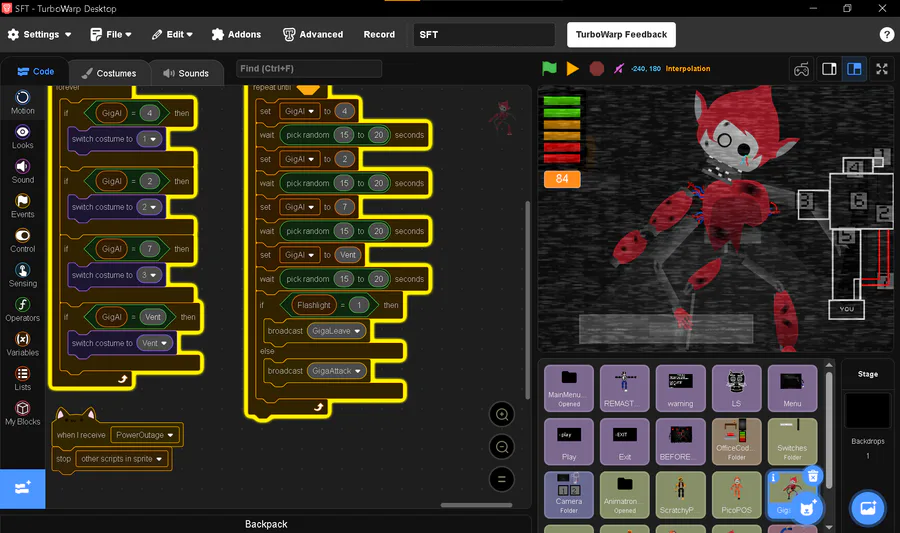Open the Sound block category

[22, 172]
